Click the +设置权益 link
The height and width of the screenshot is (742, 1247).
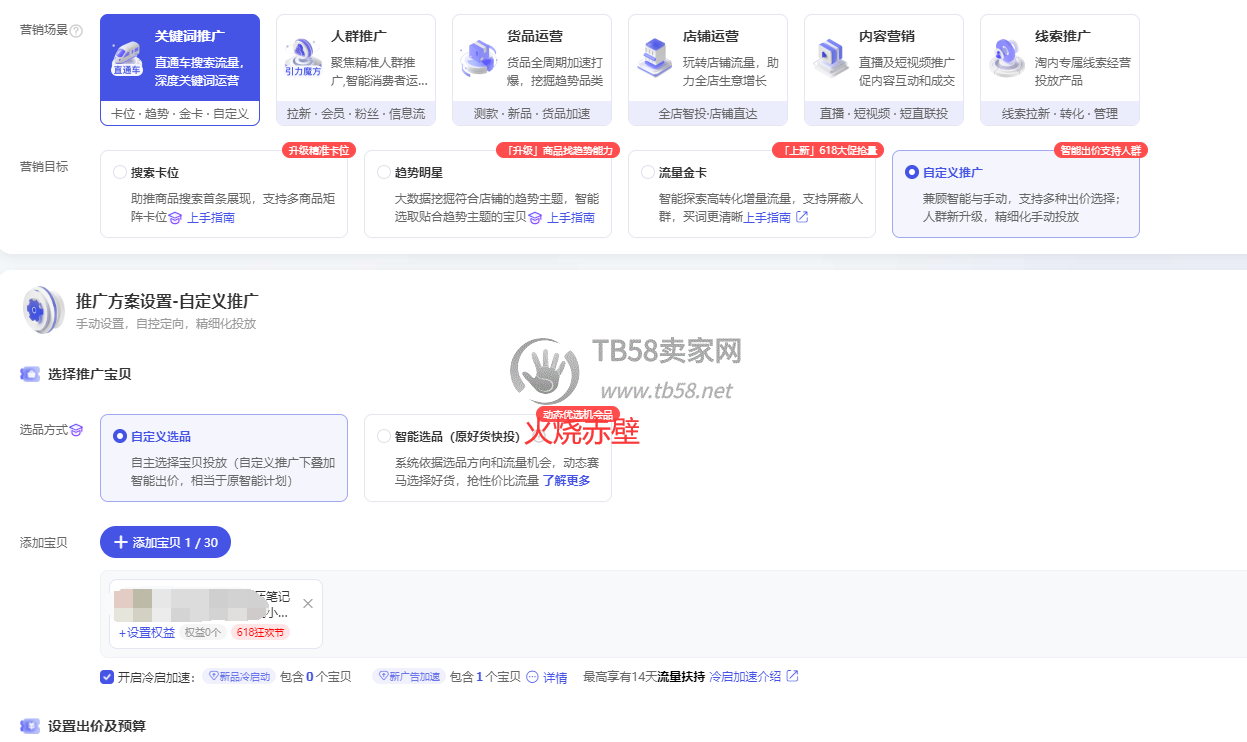click(x=147, y=632)
